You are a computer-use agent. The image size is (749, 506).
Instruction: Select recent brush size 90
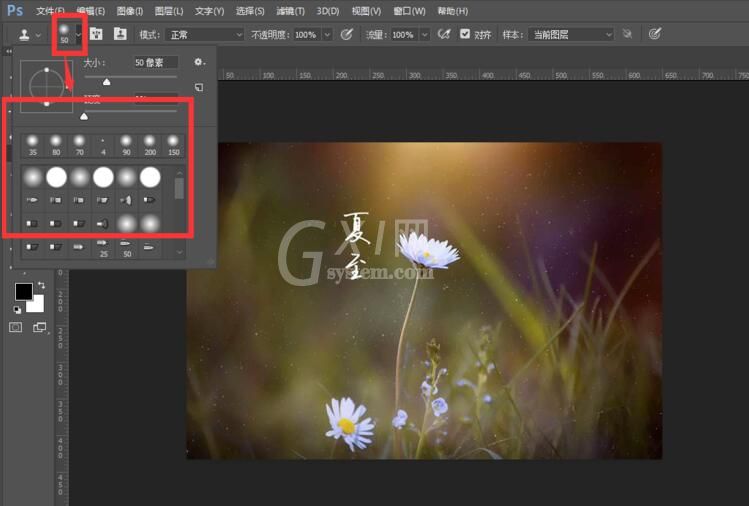[126, 145]
